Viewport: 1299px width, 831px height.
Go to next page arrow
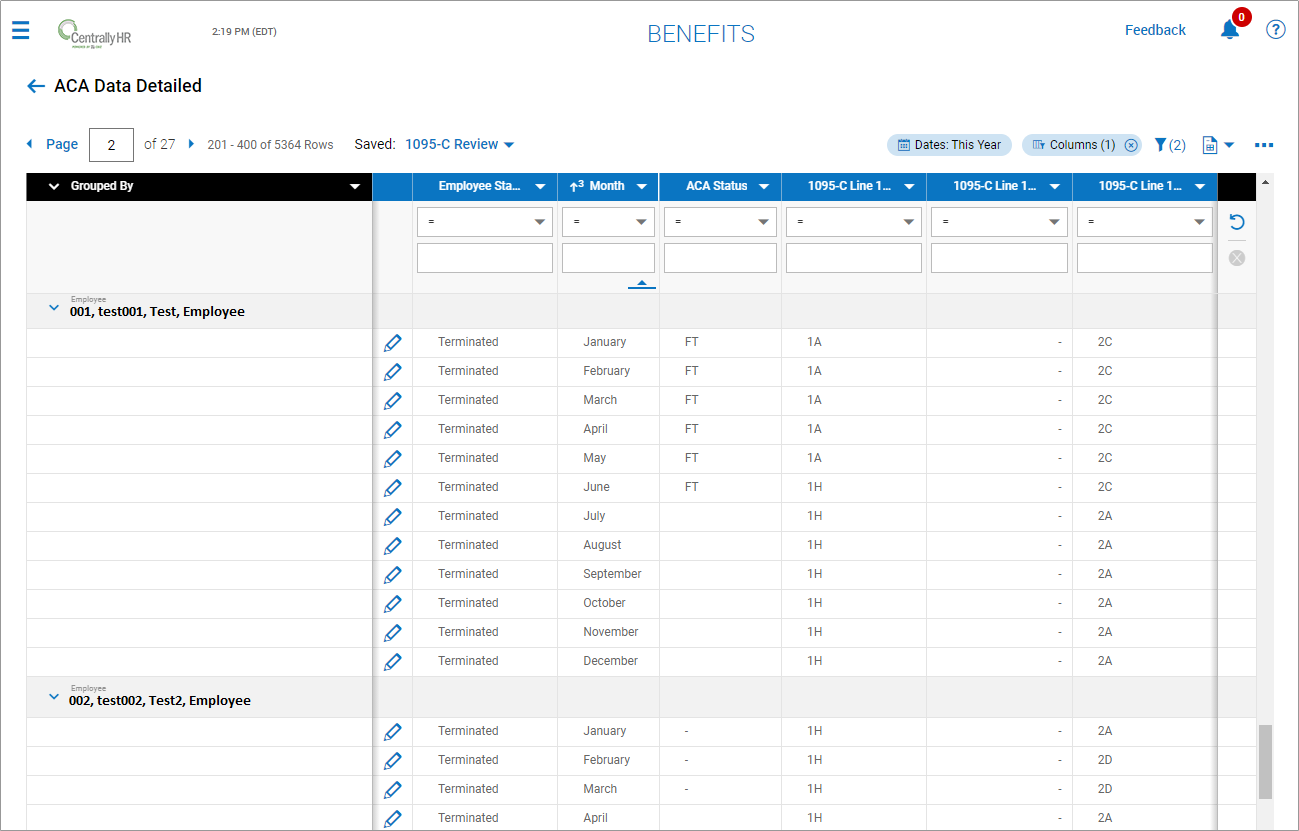coord(191,144)
